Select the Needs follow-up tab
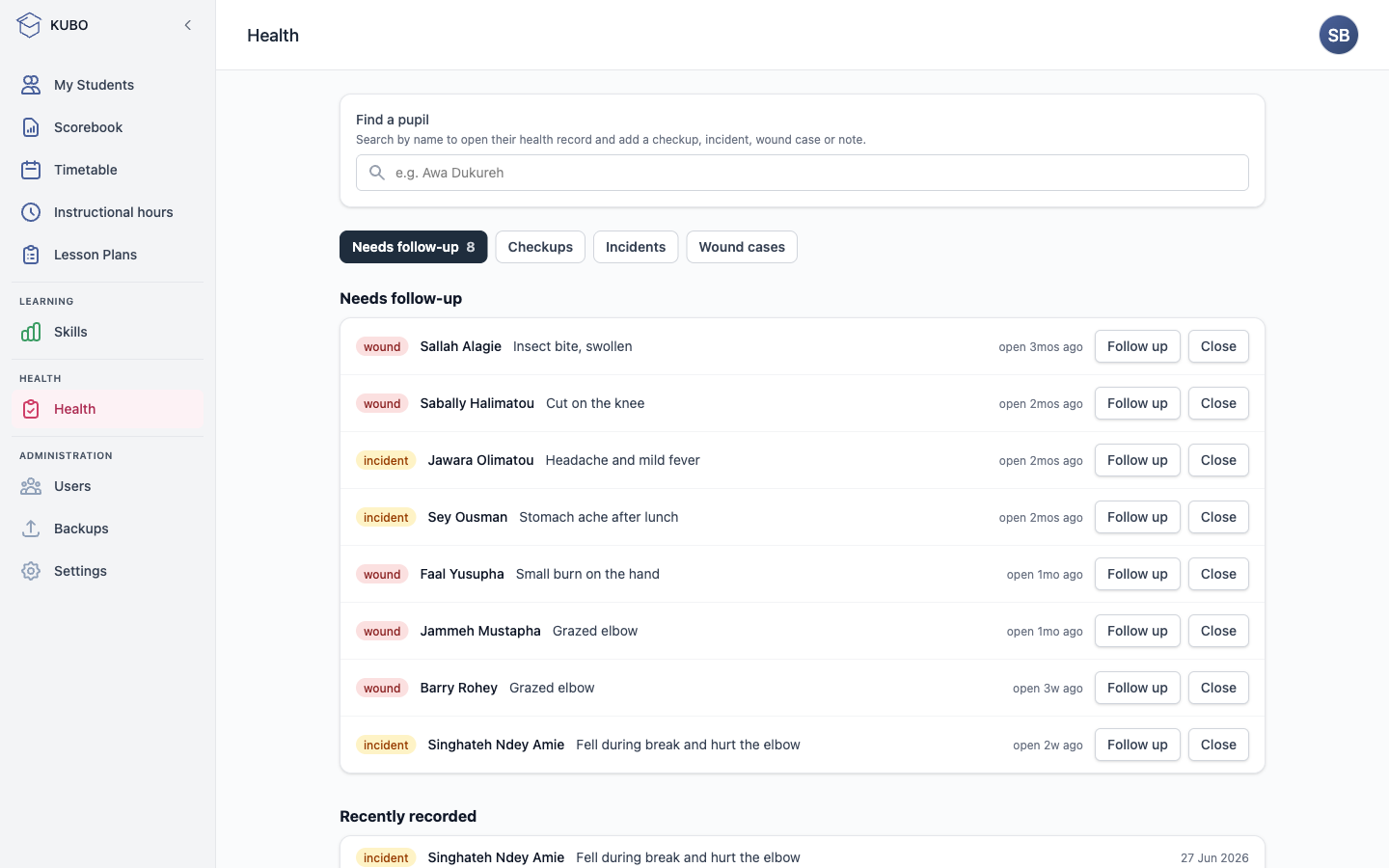The image size is (1389, 868). [x=414, y=247]
